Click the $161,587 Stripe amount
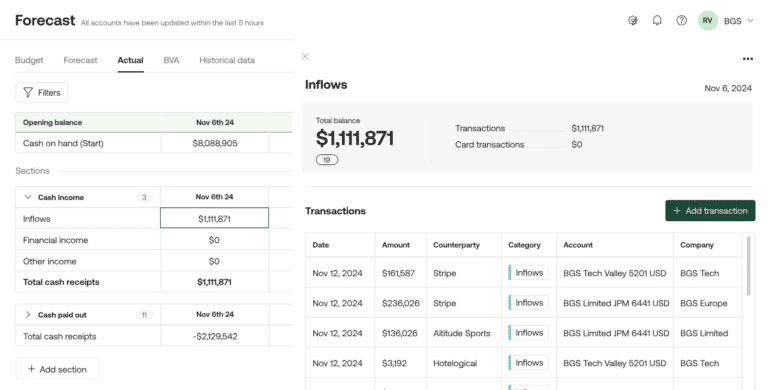Viewport: 768px width, 390px height. 398,273
